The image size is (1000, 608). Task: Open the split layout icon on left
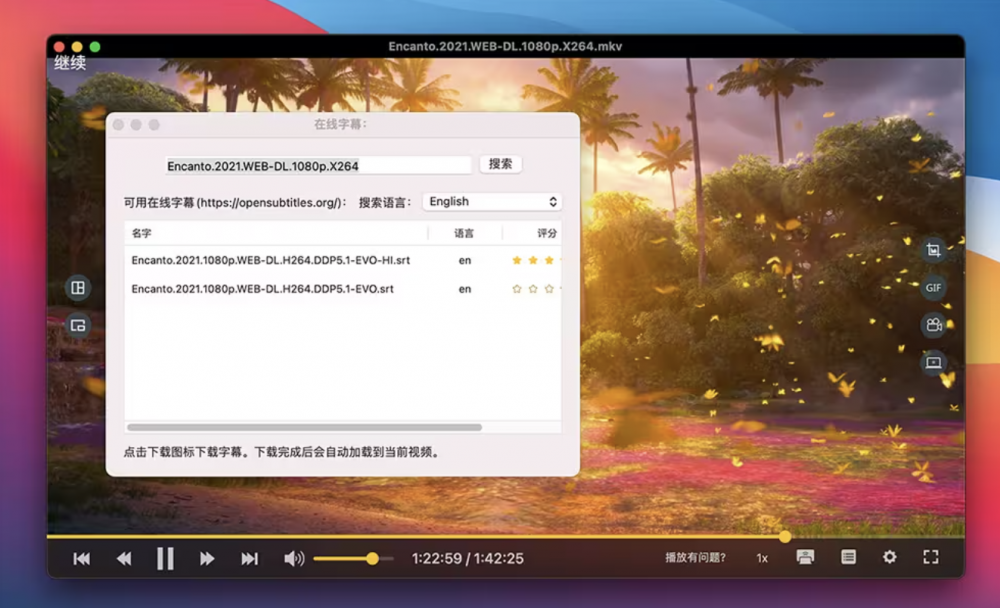[78, 288]
